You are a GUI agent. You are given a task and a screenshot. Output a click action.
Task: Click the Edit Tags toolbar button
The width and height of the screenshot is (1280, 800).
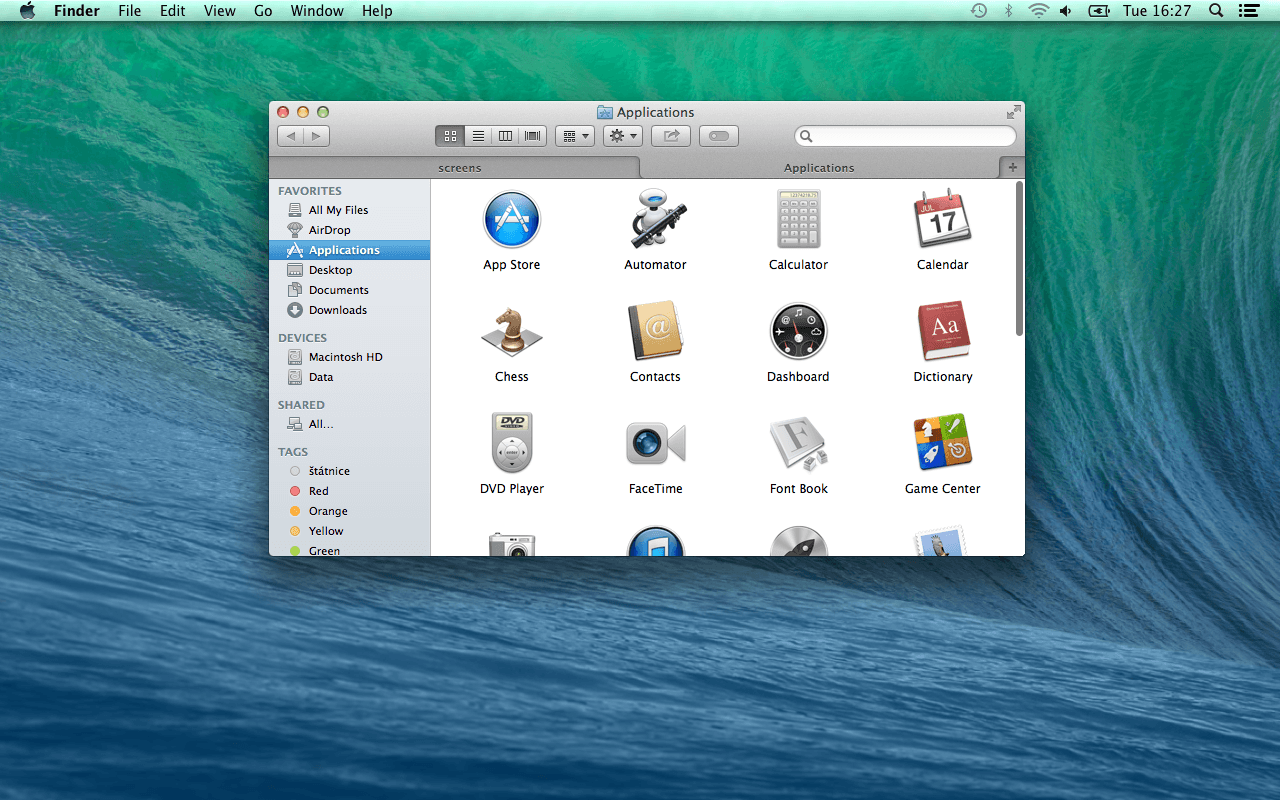(719, 136)
